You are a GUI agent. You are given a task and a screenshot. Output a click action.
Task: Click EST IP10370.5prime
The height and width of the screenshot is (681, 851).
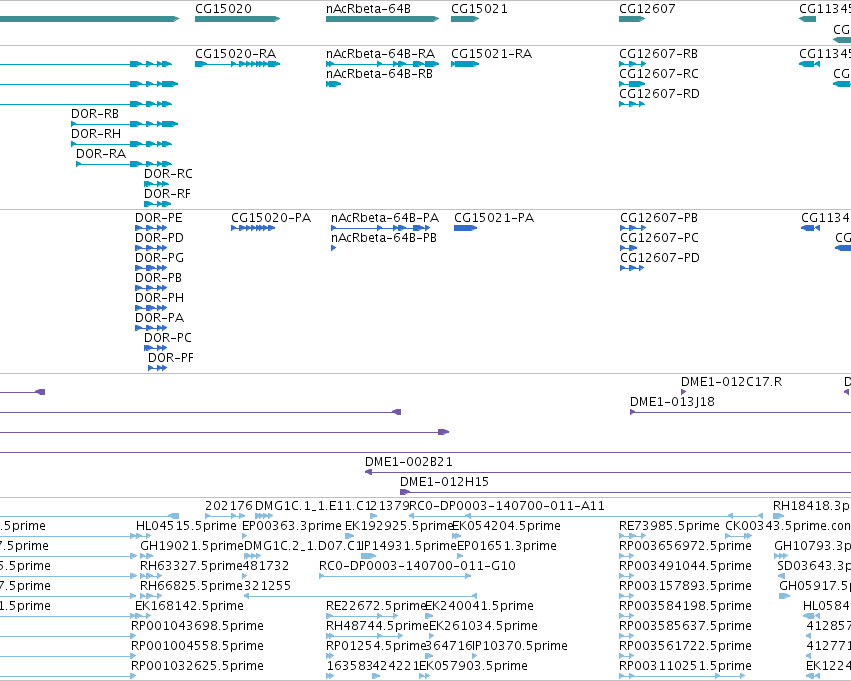click(x=519, y=646)
